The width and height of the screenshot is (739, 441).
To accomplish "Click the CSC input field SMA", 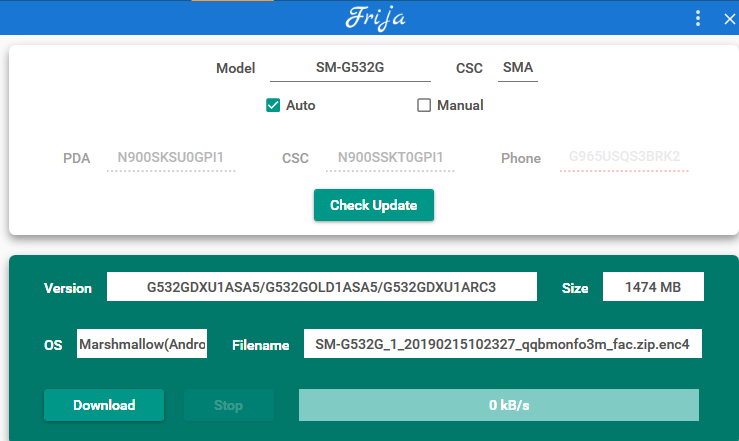I will [x=517, y=68].
